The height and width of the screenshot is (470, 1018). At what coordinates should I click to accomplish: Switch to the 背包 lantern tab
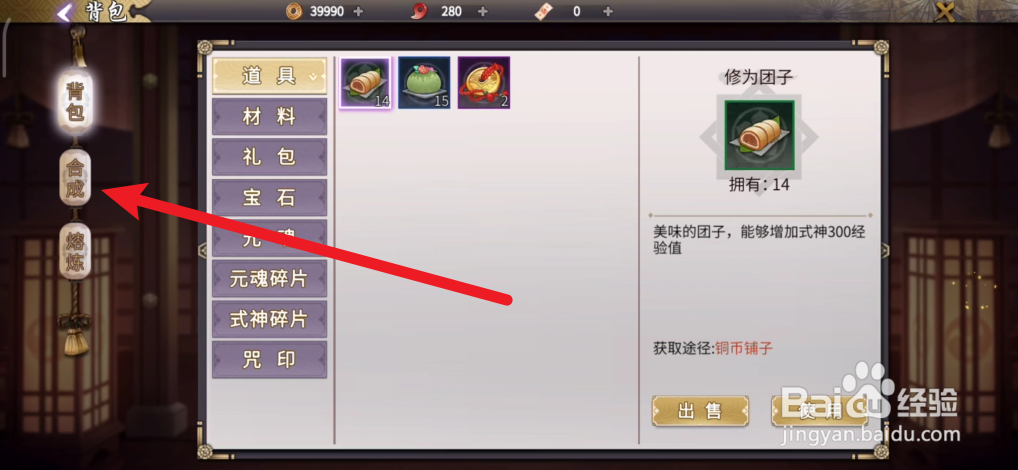pyautogui.click(x=75, y=103)
